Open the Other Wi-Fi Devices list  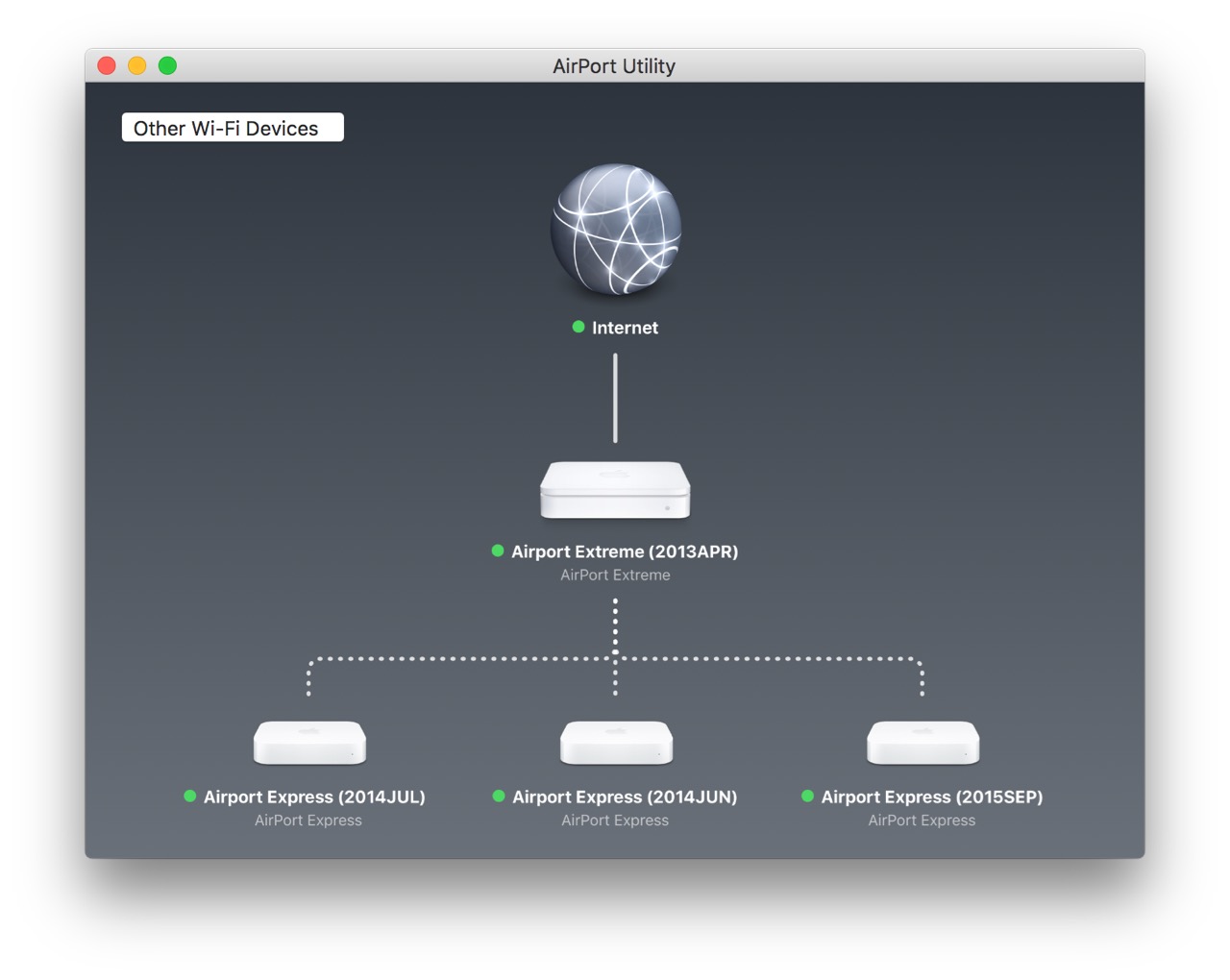[x=233, y=128]
